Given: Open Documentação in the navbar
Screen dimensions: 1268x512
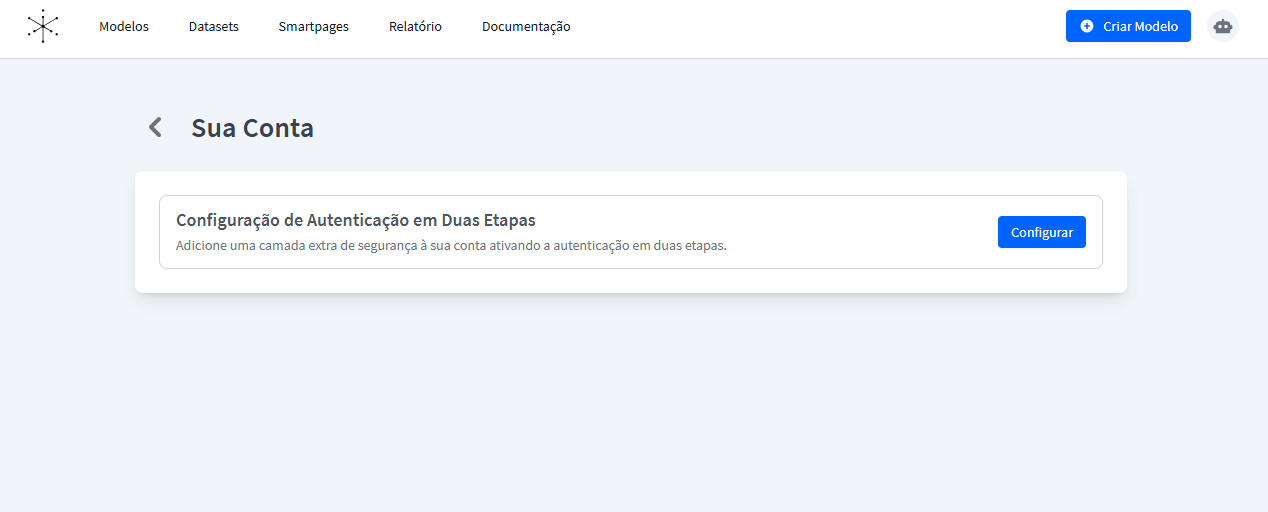Looking at the screenshot, I should coord(526,27).
